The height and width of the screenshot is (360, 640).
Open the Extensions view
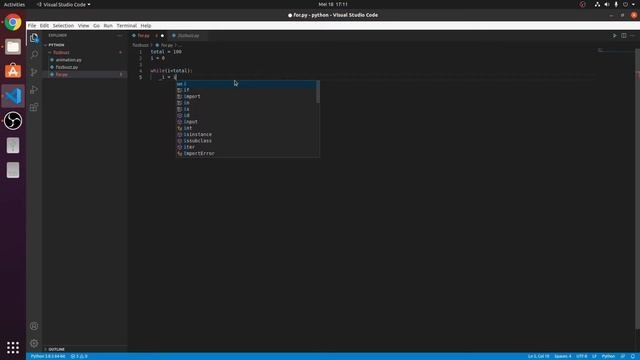click(34, 107)
